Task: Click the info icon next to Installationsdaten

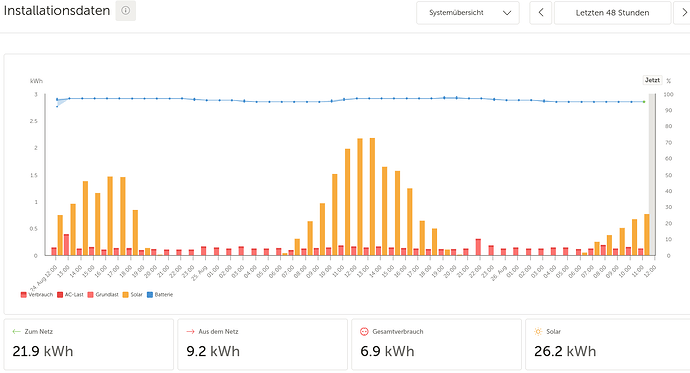Action: coord(125,11)
